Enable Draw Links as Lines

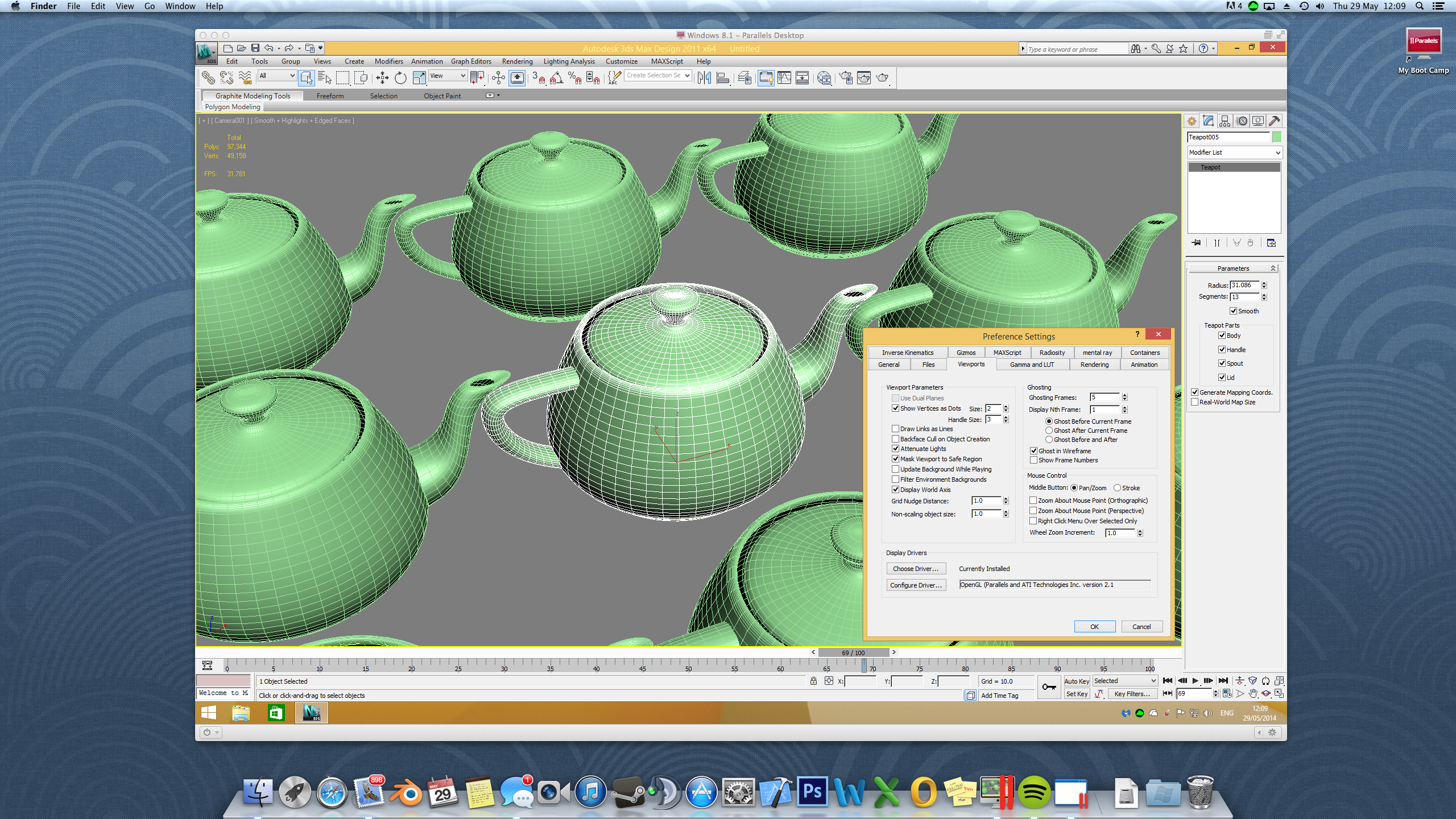tap(895, 429)
